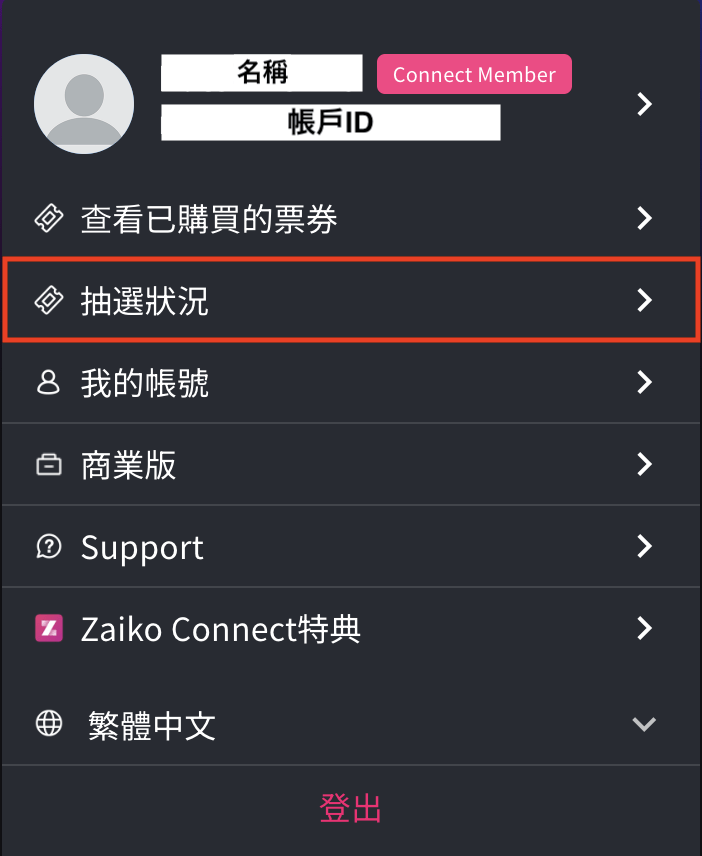Open the profile using the top chevron
Viewport: 702px width, 856px height.
coord(645,104)
